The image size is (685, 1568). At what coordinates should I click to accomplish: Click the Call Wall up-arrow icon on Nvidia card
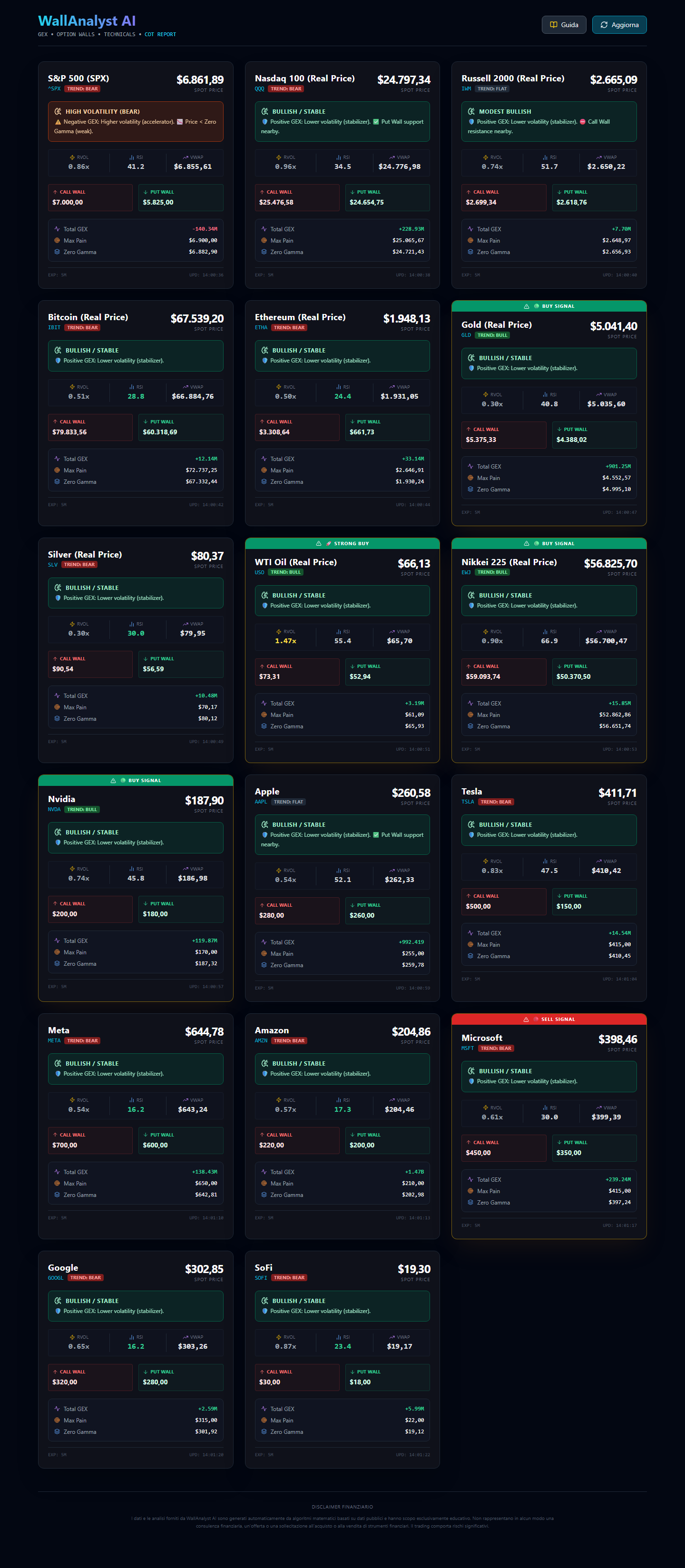click(x=55, y=904)
